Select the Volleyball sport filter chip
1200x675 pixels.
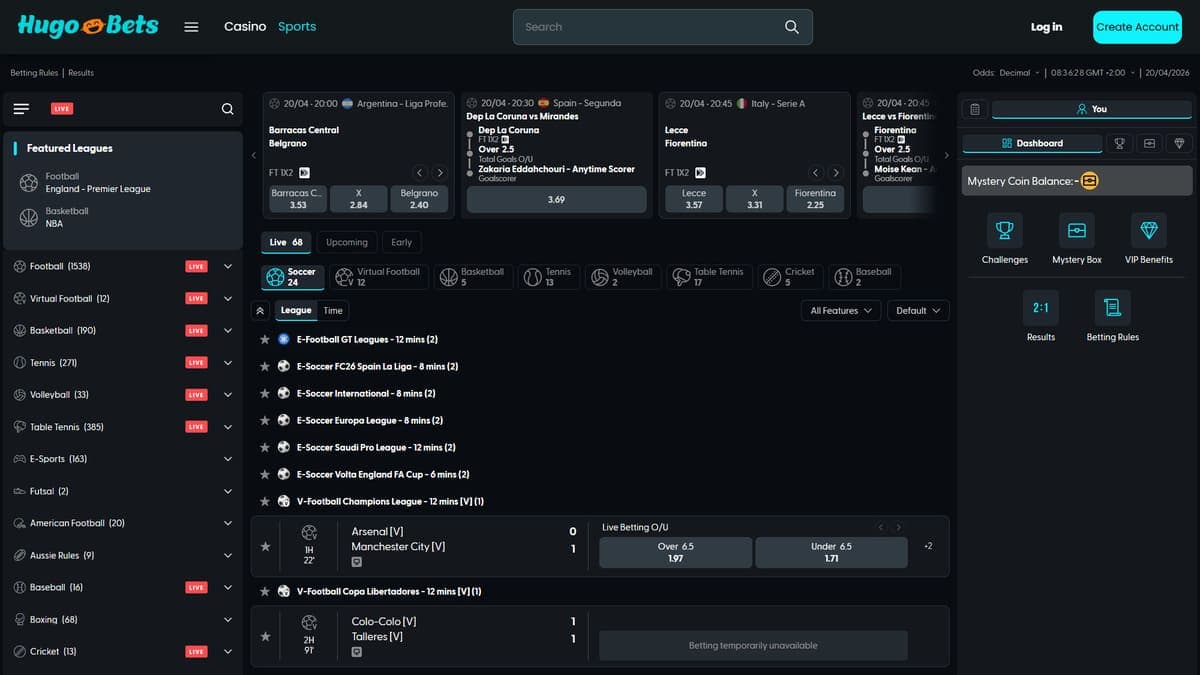pos(622,277)
